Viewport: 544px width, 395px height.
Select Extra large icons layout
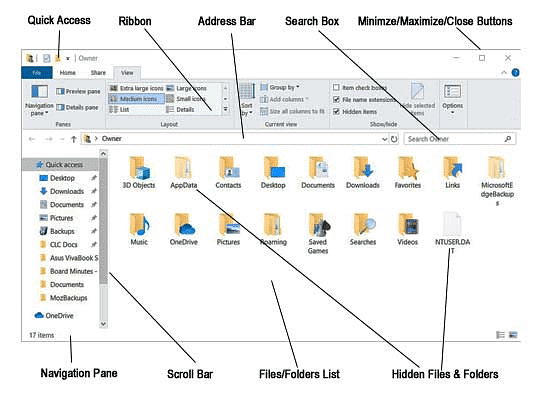click(136, 88)
